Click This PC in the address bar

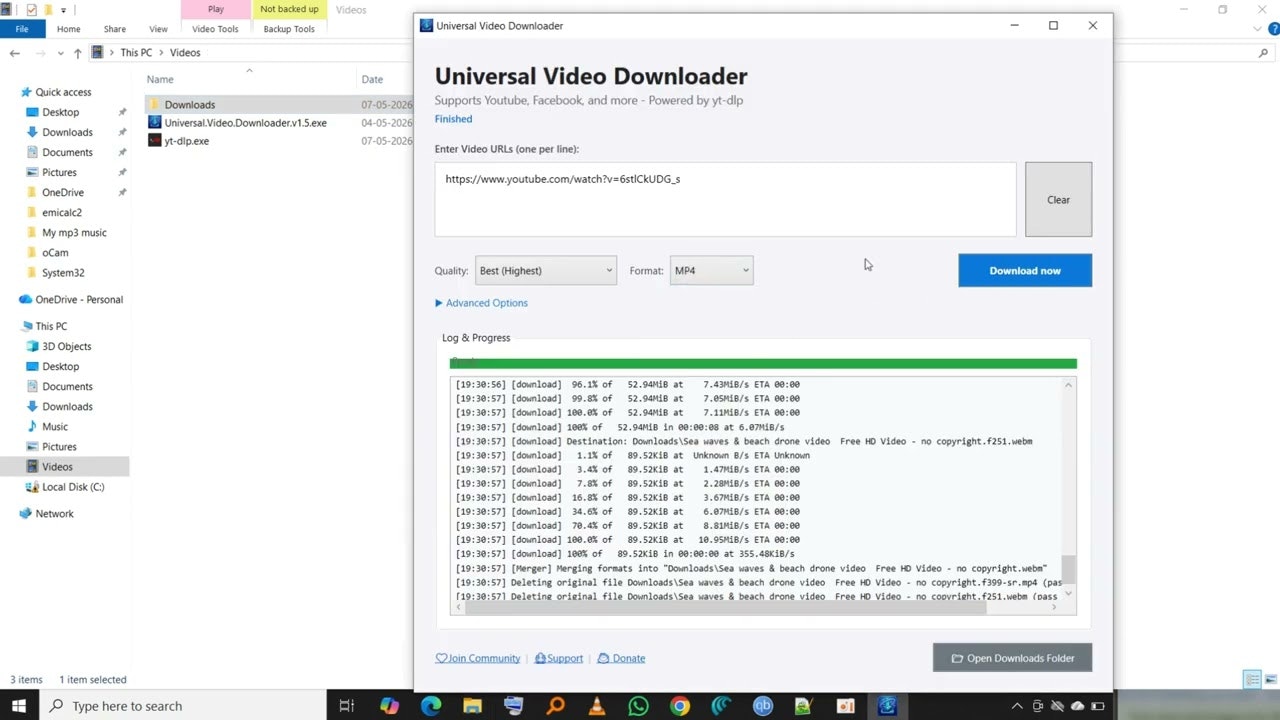point(136,52)
